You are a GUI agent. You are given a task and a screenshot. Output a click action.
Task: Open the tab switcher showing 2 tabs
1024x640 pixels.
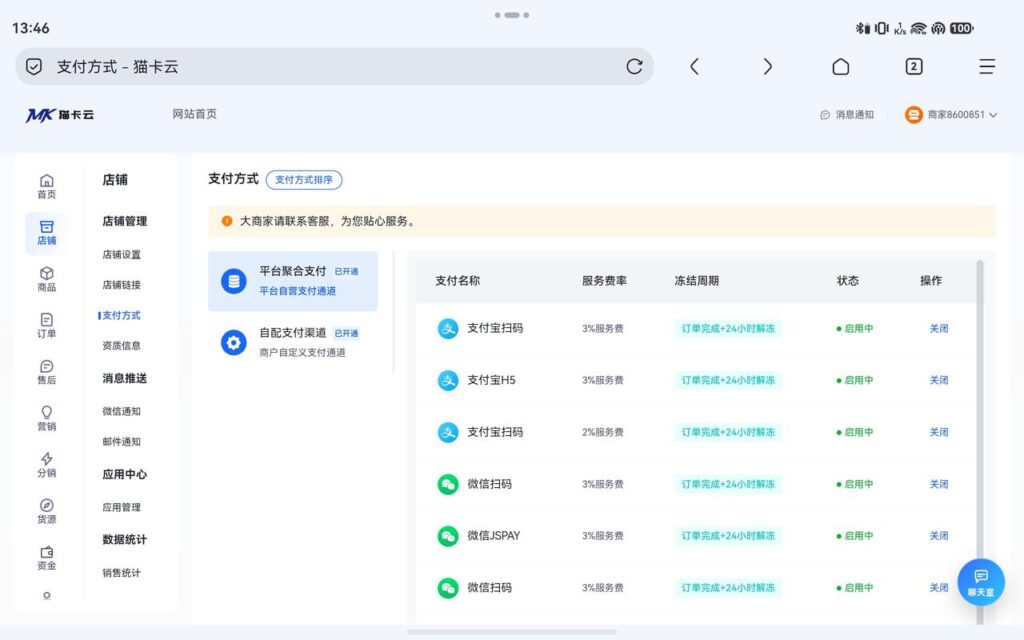(x=914, y=67)
